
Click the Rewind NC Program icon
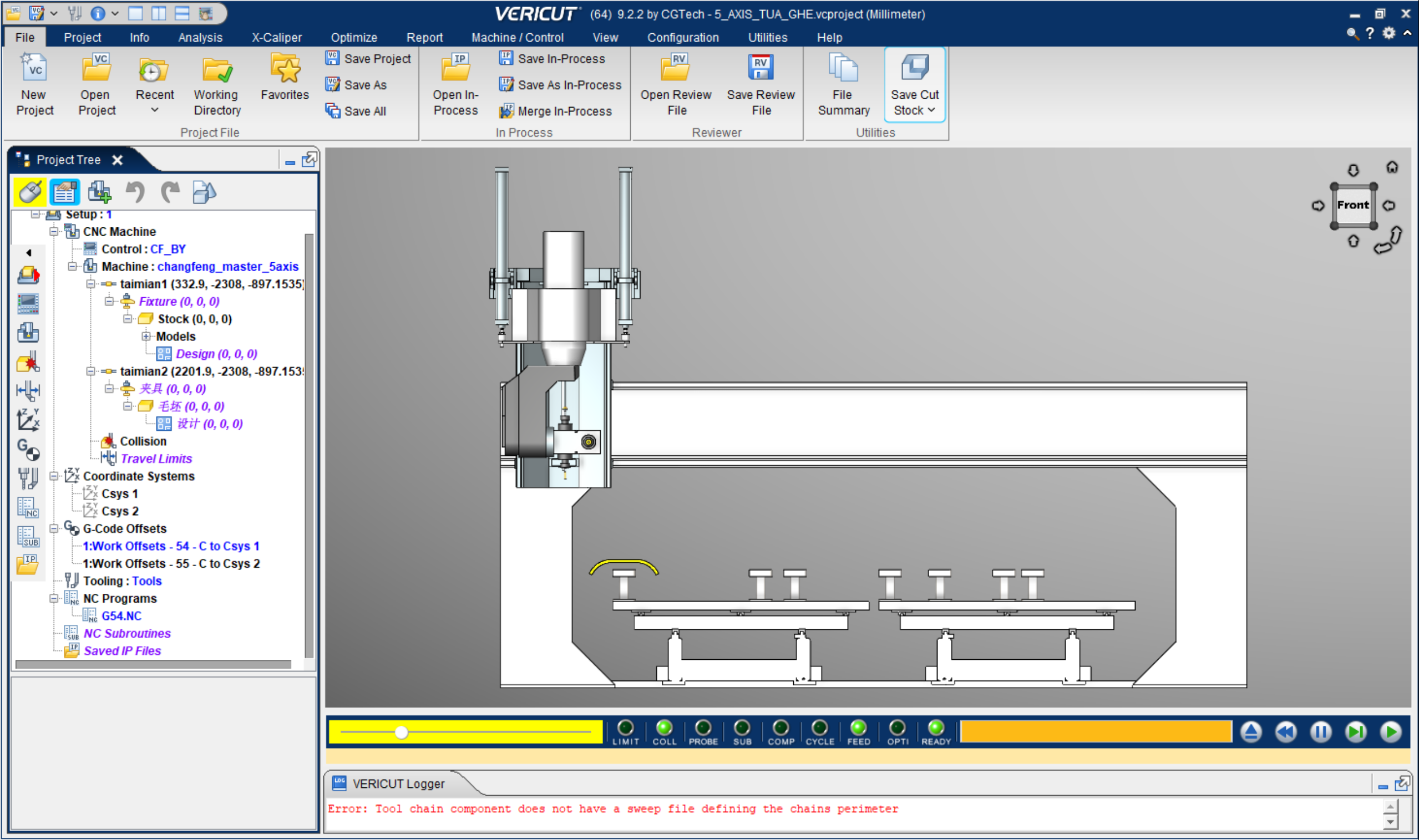[1285, 732]
